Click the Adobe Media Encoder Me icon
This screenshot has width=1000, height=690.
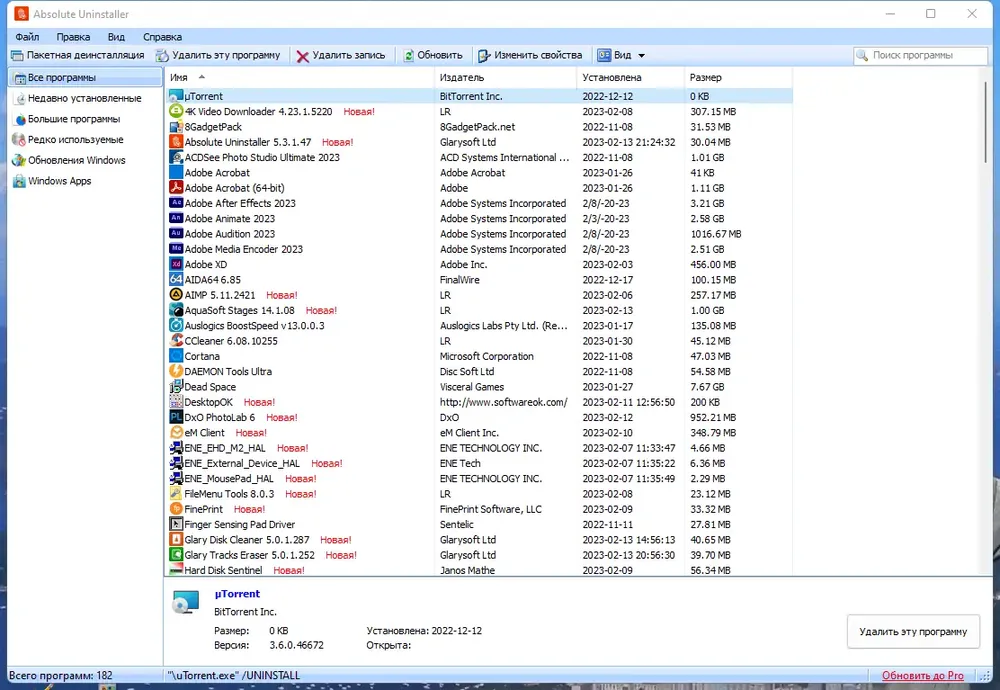pos(176,249)
